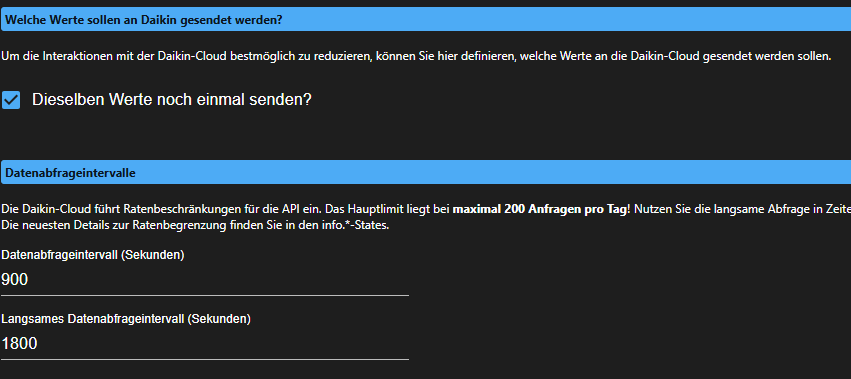Click the Langsames Datenabfrageintervall (Sekunden) field label
The image size is (851, 379).
coord(126,319)
